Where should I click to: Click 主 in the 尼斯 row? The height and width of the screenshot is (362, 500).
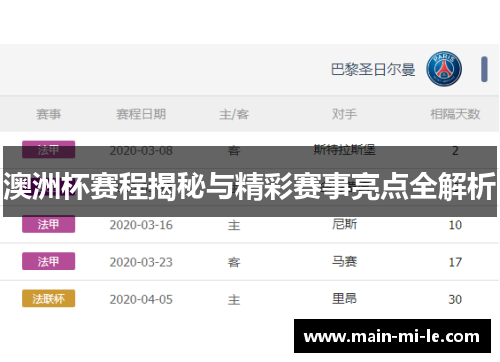234,225
